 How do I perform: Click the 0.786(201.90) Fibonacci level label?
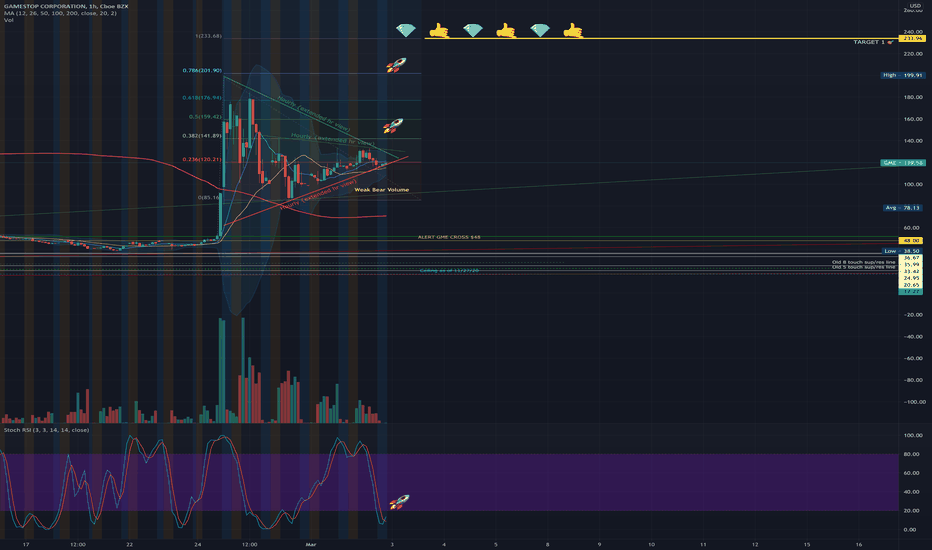click(x=202, y=70)
